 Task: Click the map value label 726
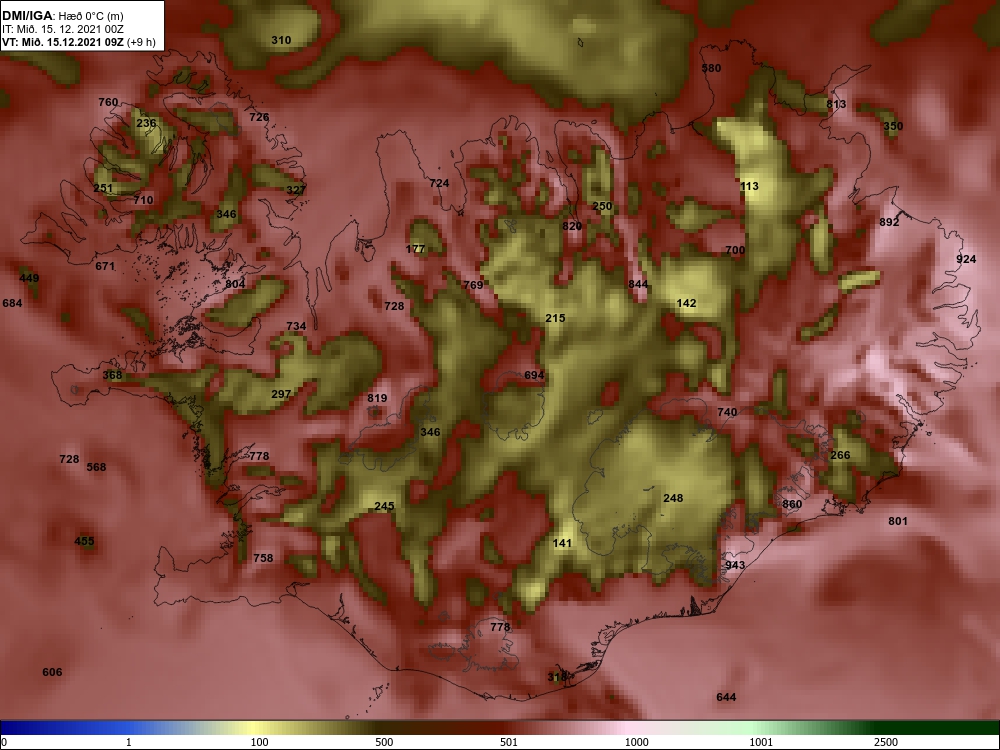pyautogui.click(x=259, y=117)
